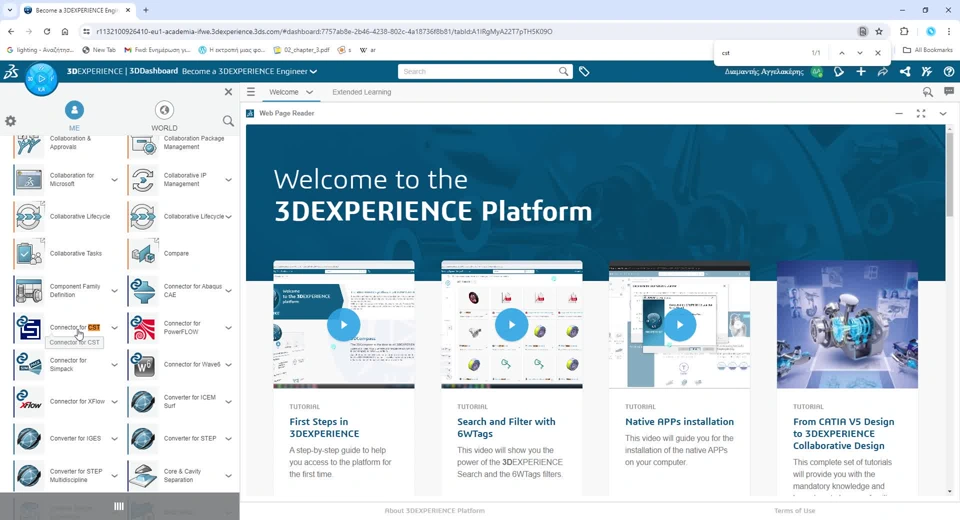Open First Steps in 3DEXPERIENCE tutorial link
The width and height of the screenshot is (960, 520).
pos(324,428)
